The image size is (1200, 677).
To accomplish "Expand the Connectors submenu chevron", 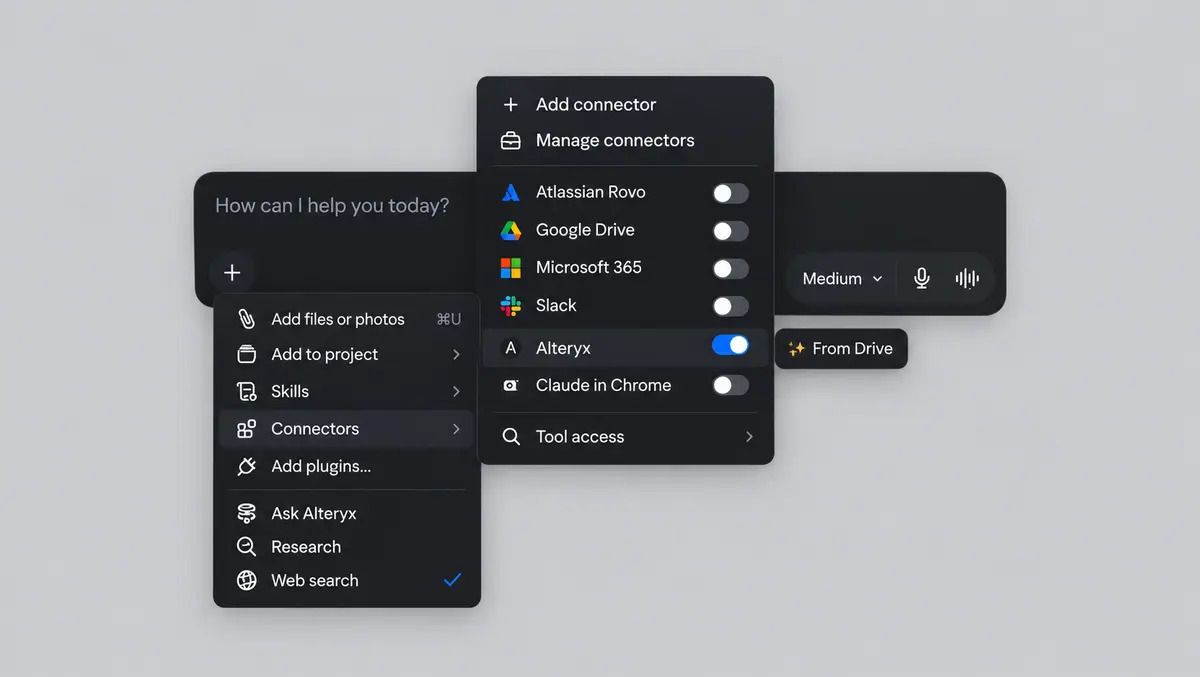I will pos(456,429).
